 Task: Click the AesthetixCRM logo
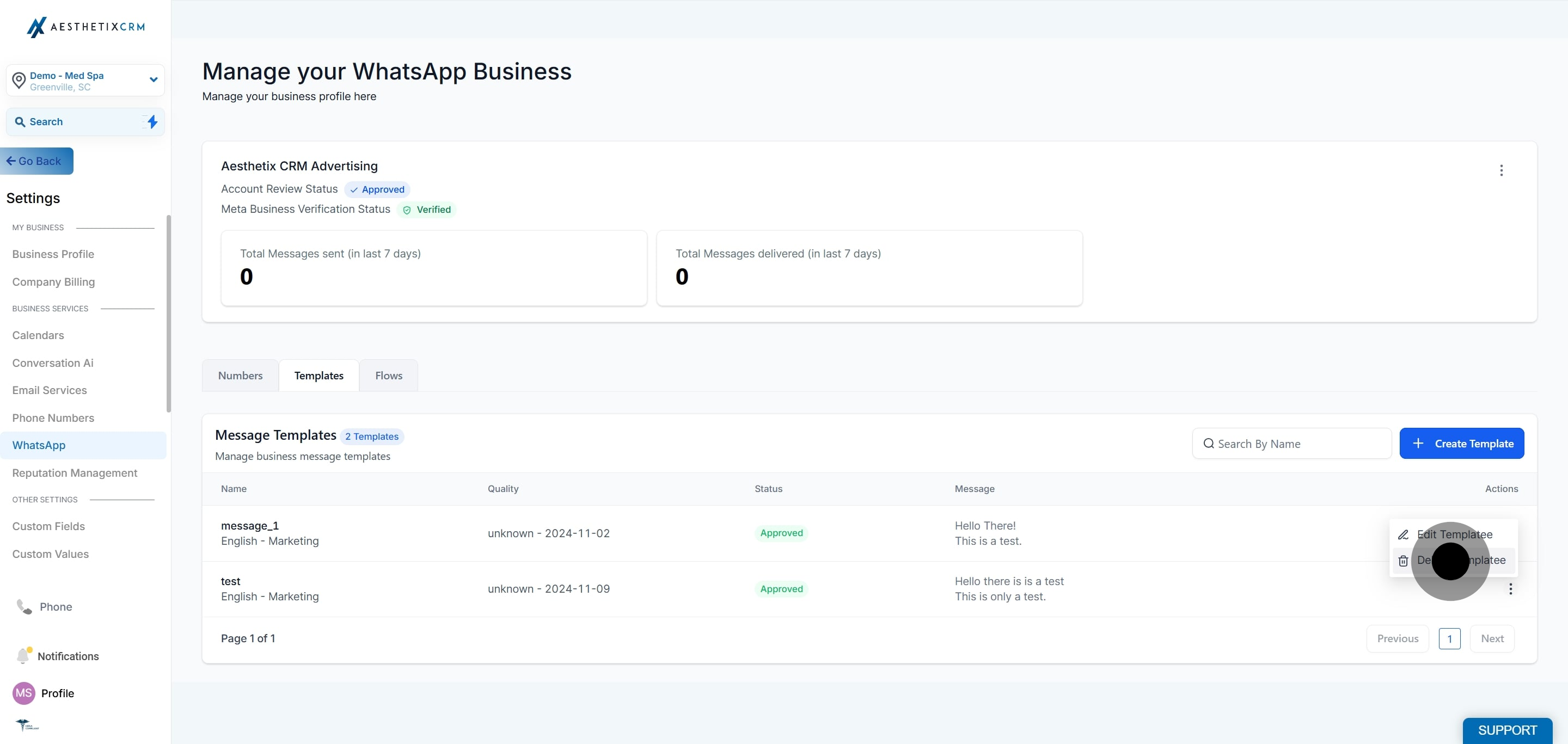point(86,27)
